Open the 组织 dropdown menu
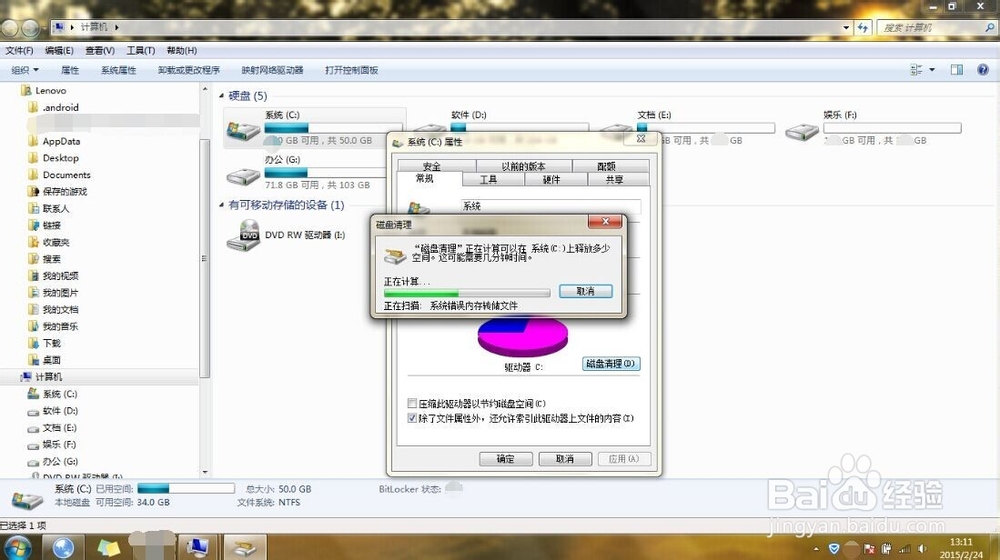The image size is (1000, 560). pyautogui.click(x=25, y=70)
